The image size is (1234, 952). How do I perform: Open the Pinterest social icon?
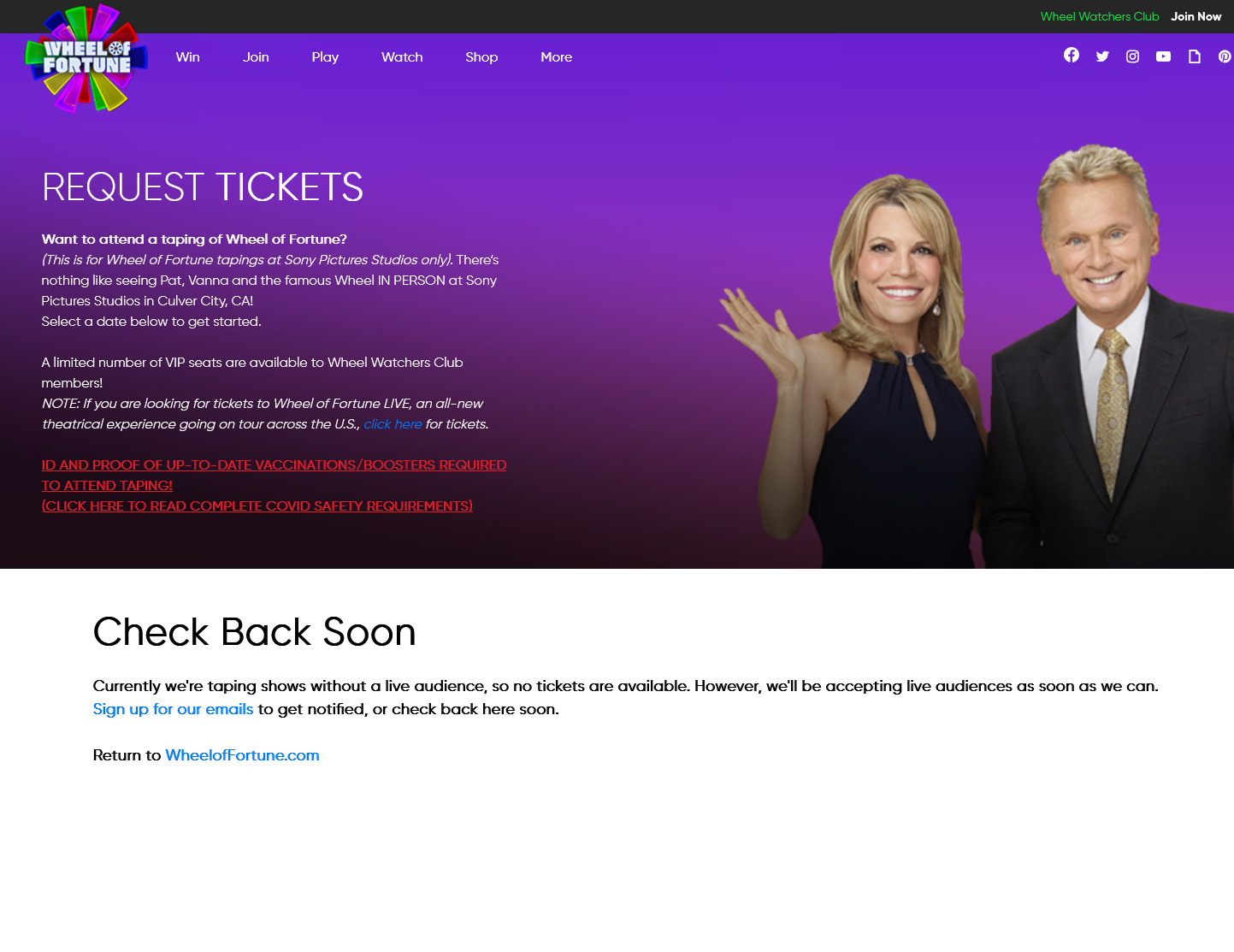1225,56
